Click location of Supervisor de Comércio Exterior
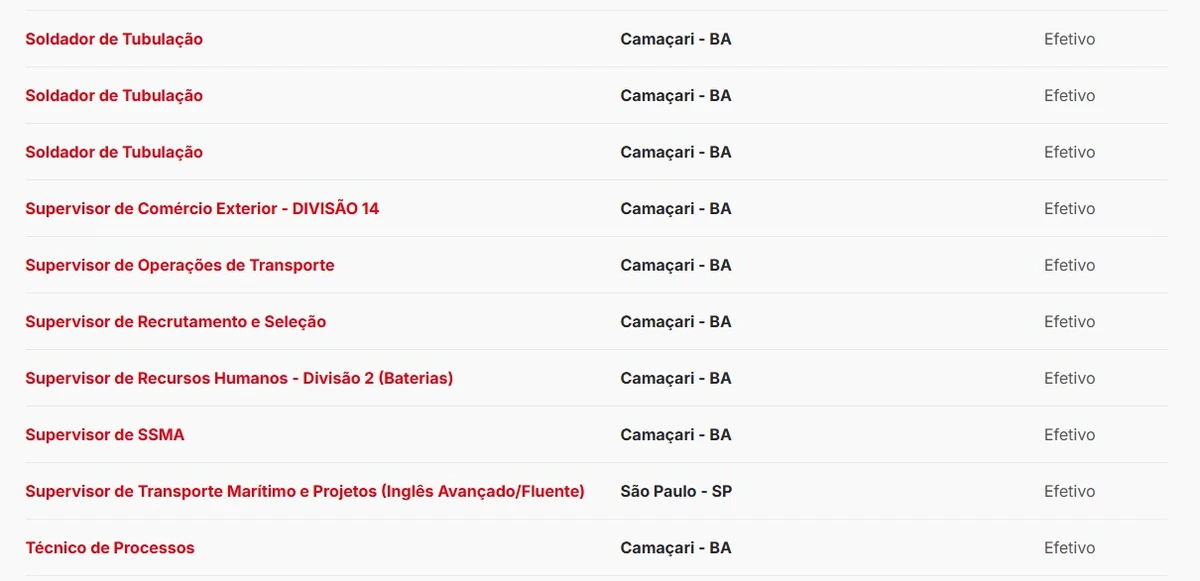Viewport: 1200px width, 581px height. [676, 209]
